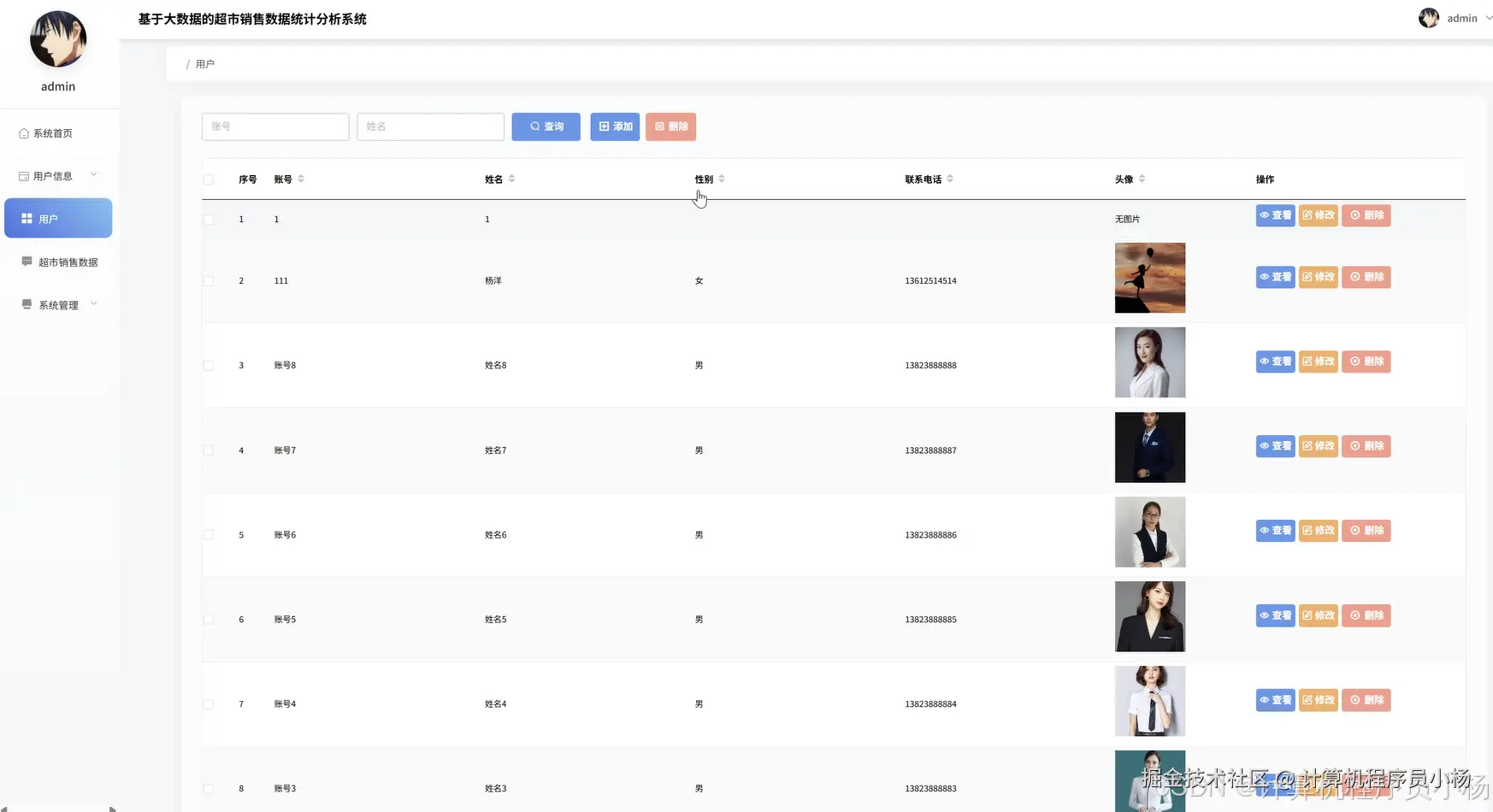The height and width of the screenshot is (812, 1493).
Task: Expand the 用户信息 submenu chevron
Action: [x=94, y=175]
